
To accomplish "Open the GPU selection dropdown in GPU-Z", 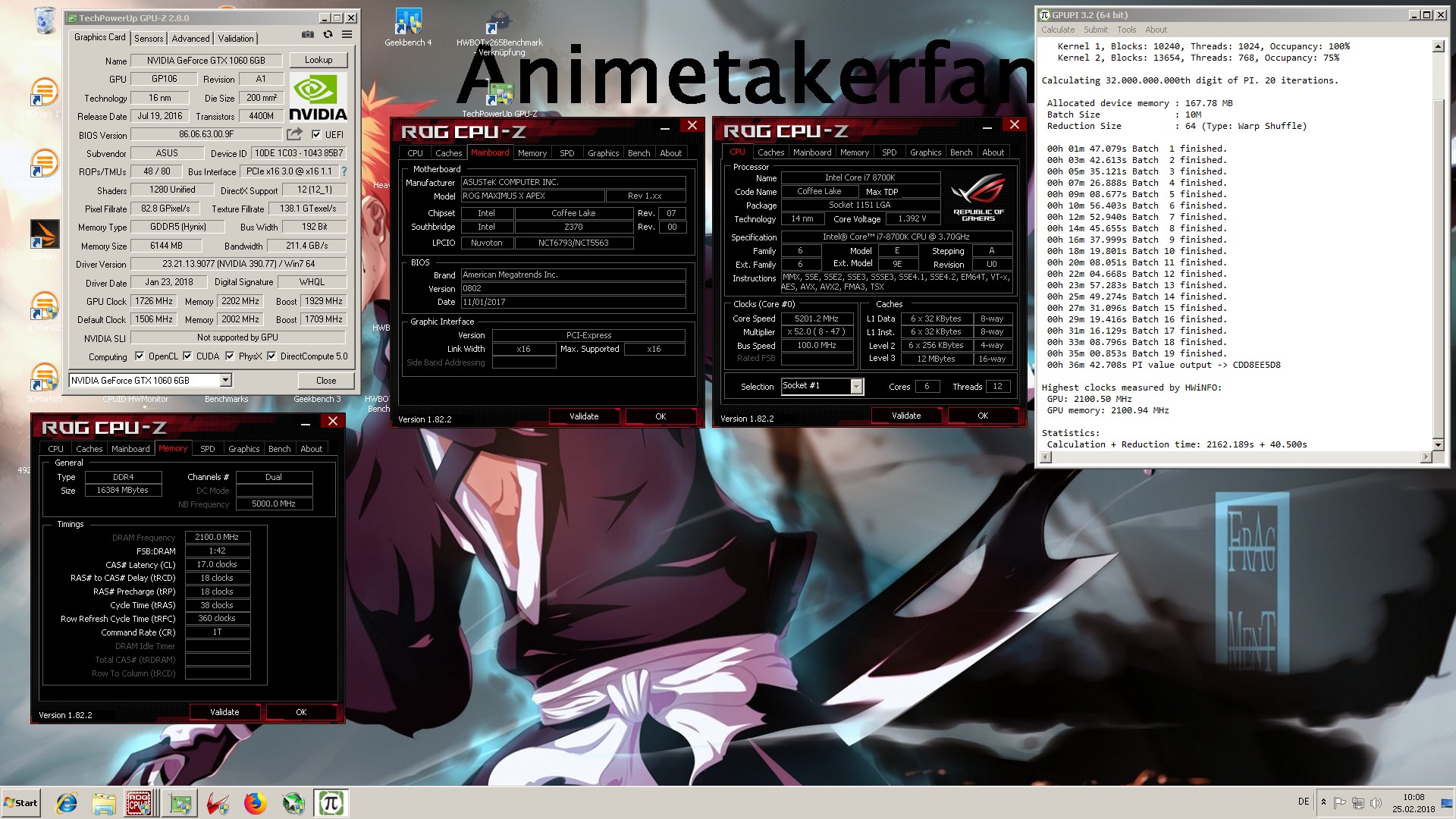I will (x=225, y=380).
